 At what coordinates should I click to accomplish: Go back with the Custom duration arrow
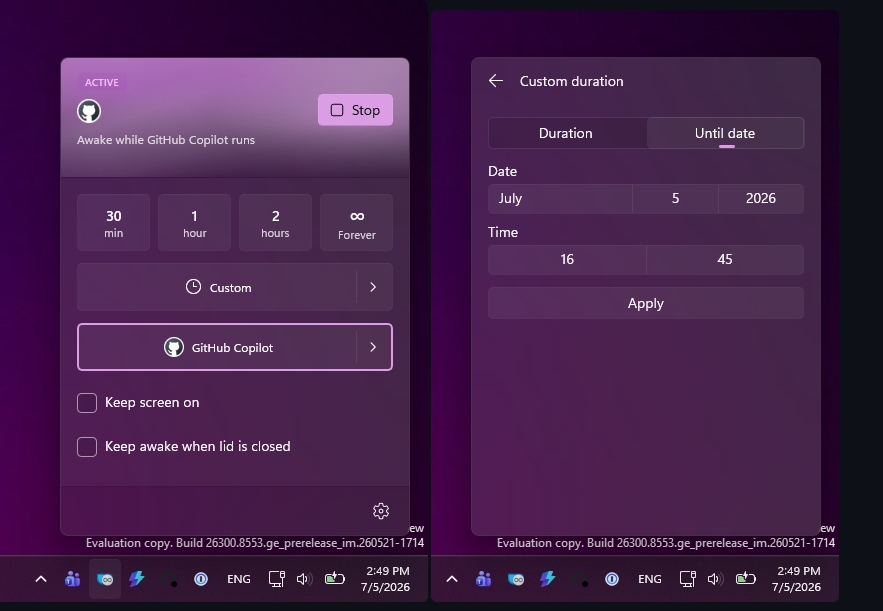click(x=496, y=81)
